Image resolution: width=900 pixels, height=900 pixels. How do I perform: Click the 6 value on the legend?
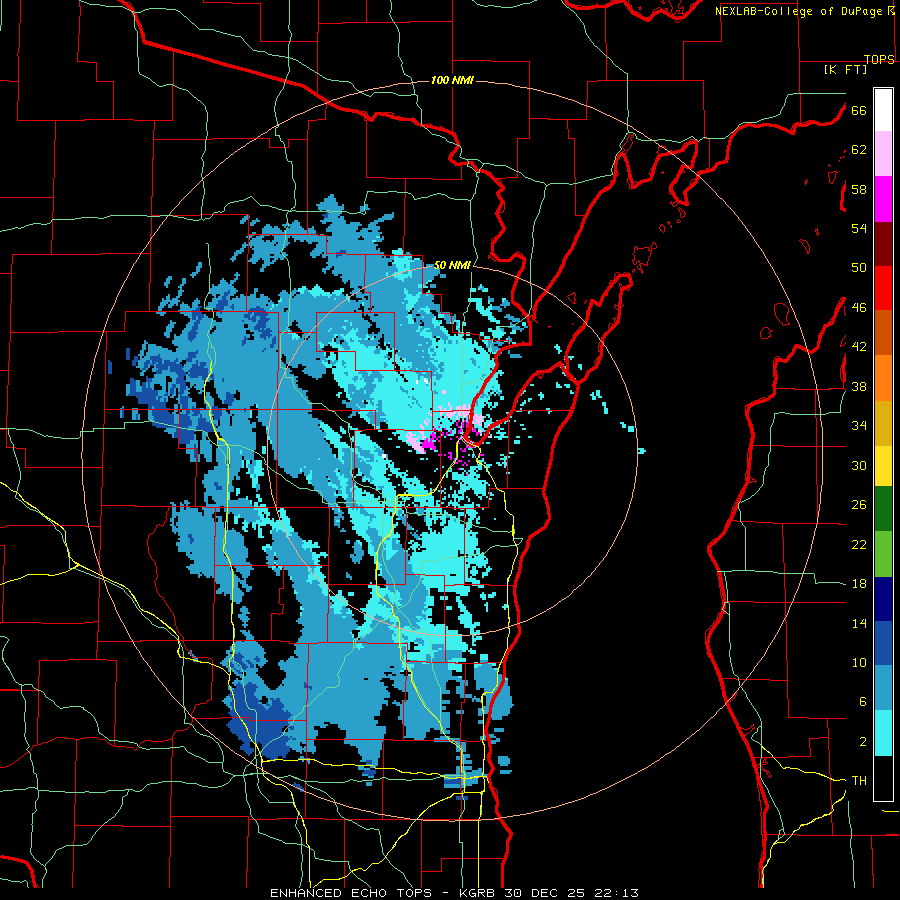(x=863, y=702)
